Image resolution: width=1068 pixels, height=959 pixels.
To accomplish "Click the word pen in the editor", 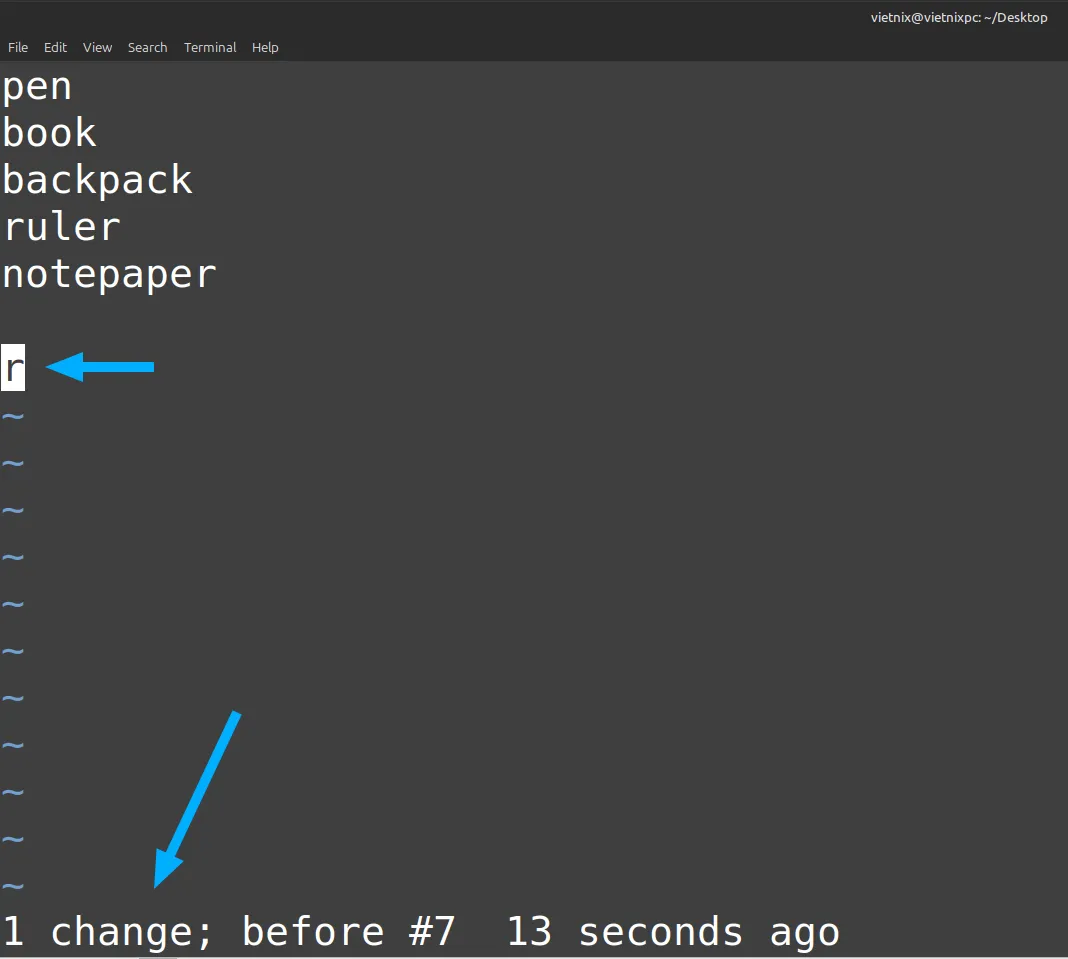I will (x=37, y=87).
